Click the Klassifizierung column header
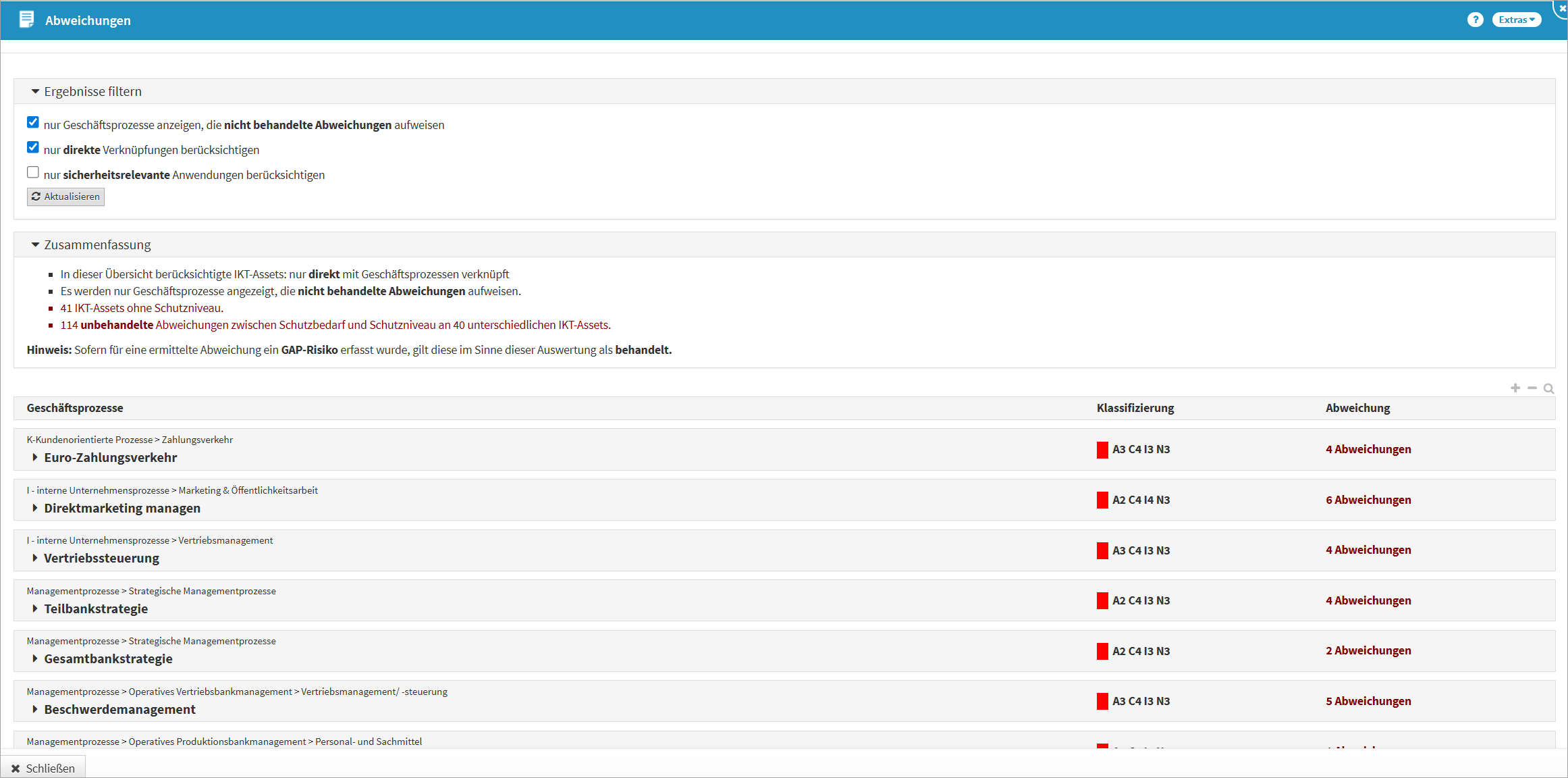The width and height of the screenshot is (1568, 778). 1135,408
